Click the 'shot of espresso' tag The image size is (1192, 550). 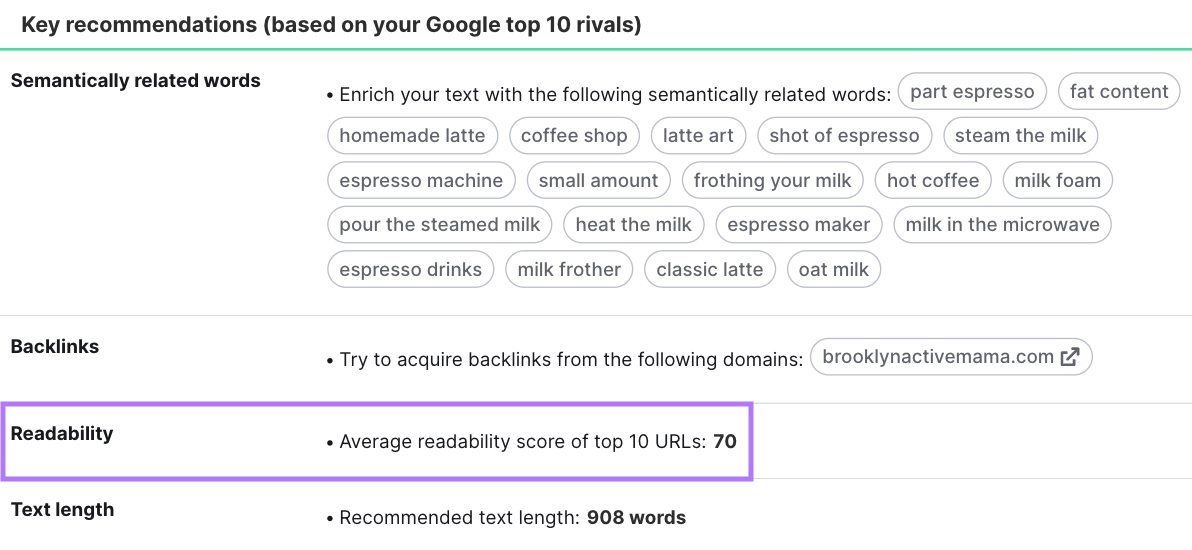click(844, 136)
